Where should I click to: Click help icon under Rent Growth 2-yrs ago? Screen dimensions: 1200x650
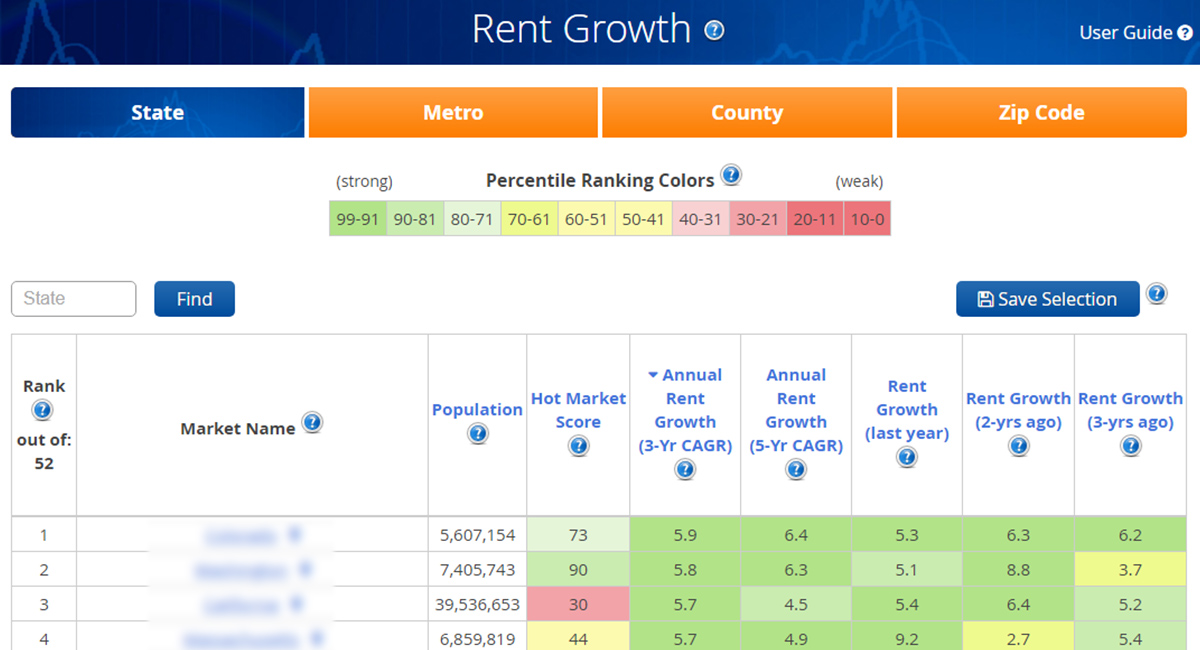coord(1018,446)
